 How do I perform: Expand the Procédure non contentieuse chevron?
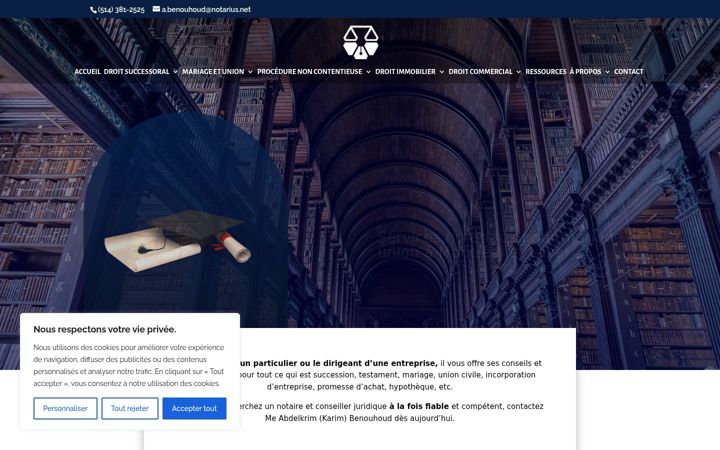pos(368,72)
